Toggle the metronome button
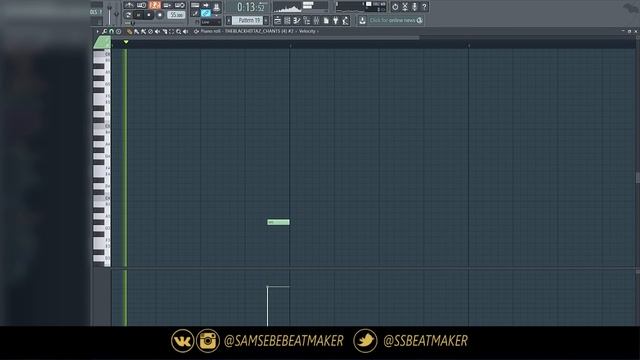The image size is (640, 360). (x=129, y=5)
